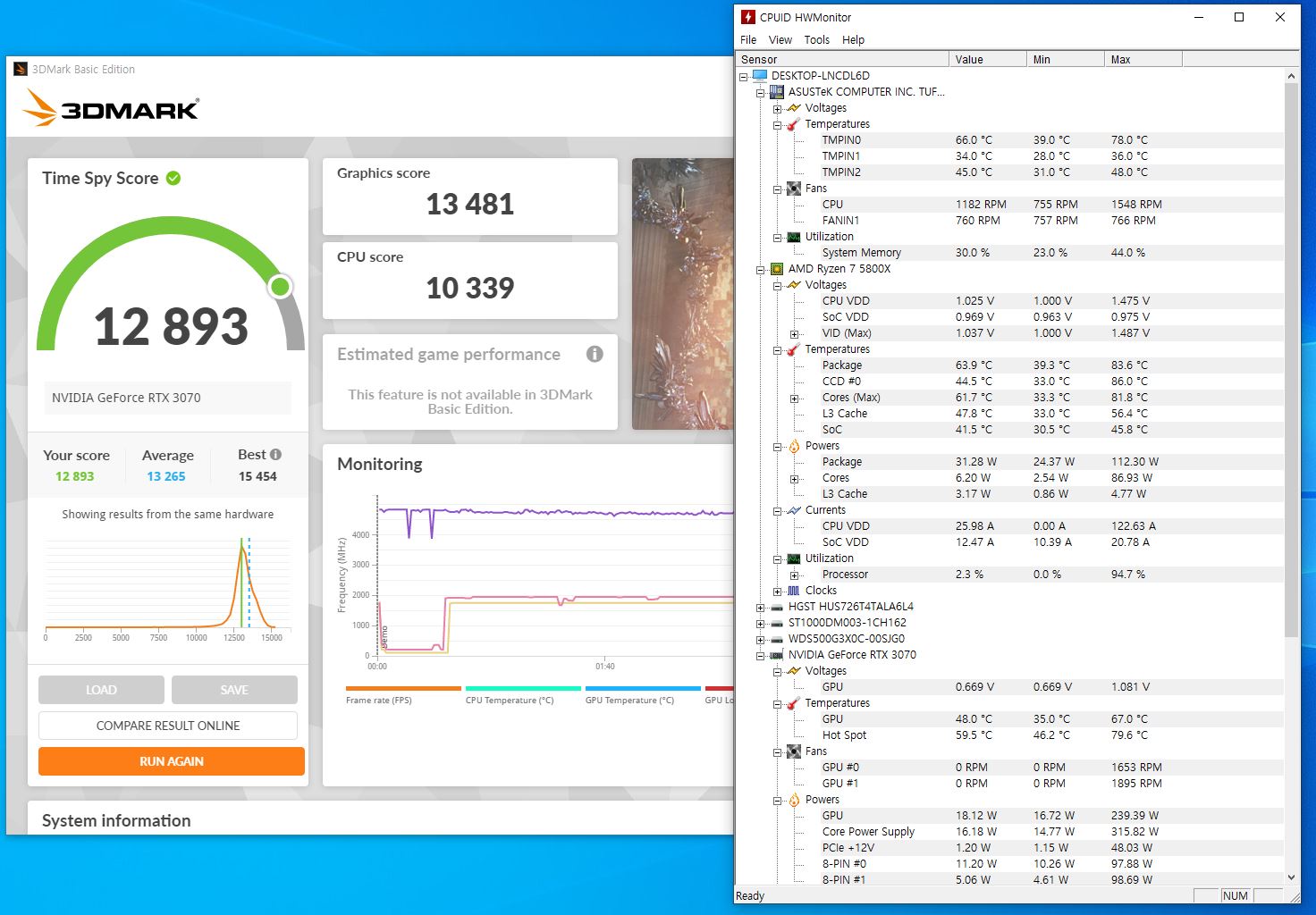The height and width of the screenshot is (915, 1316).
Task: Expand the VID (Max) row
Action: pos(794,333)
